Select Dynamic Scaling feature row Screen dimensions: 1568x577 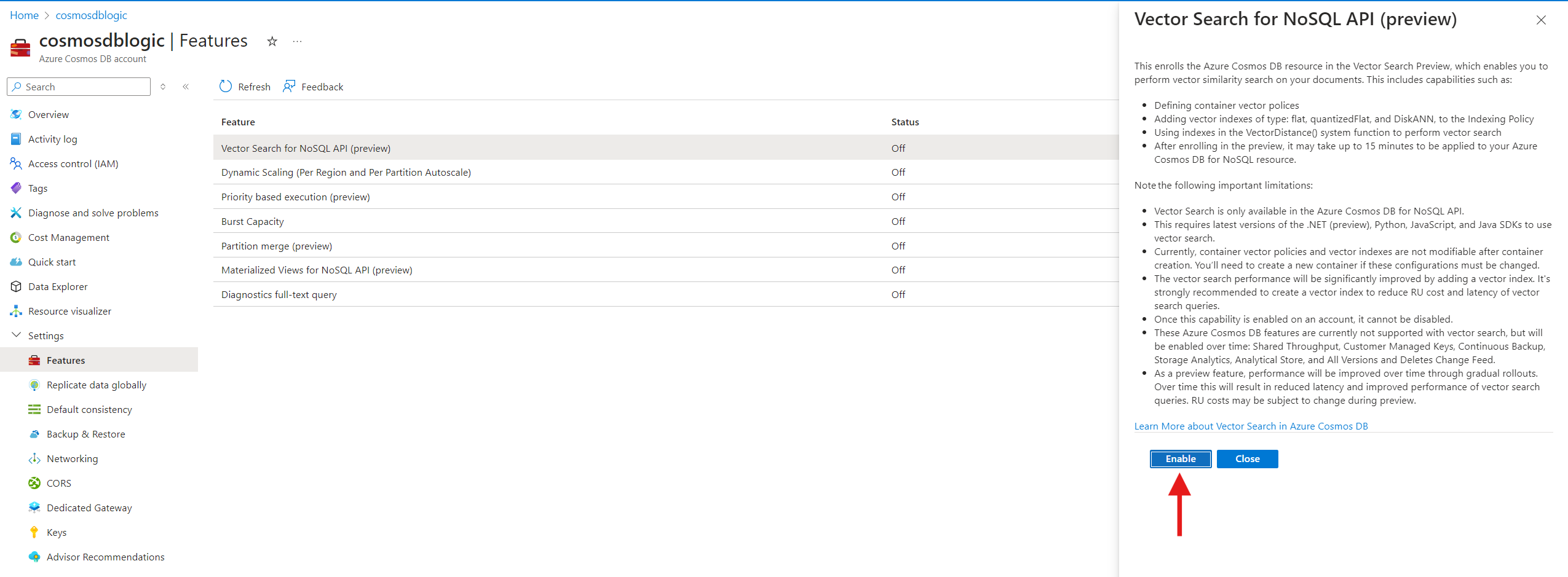(x=666, y=173)
